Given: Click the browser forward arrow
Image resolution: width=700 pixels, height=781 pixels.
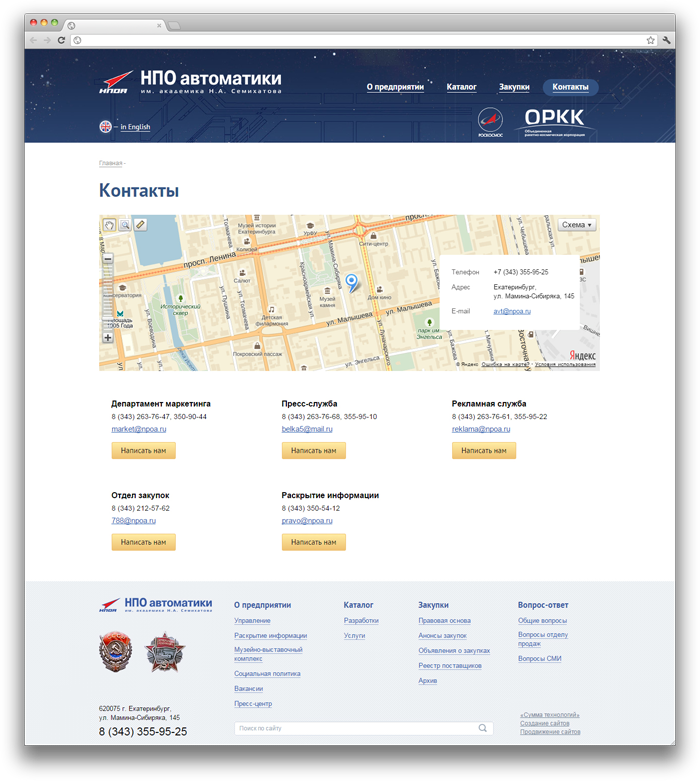Looking at the screenshot, I should pyautogui.click(x=47, y=40).
